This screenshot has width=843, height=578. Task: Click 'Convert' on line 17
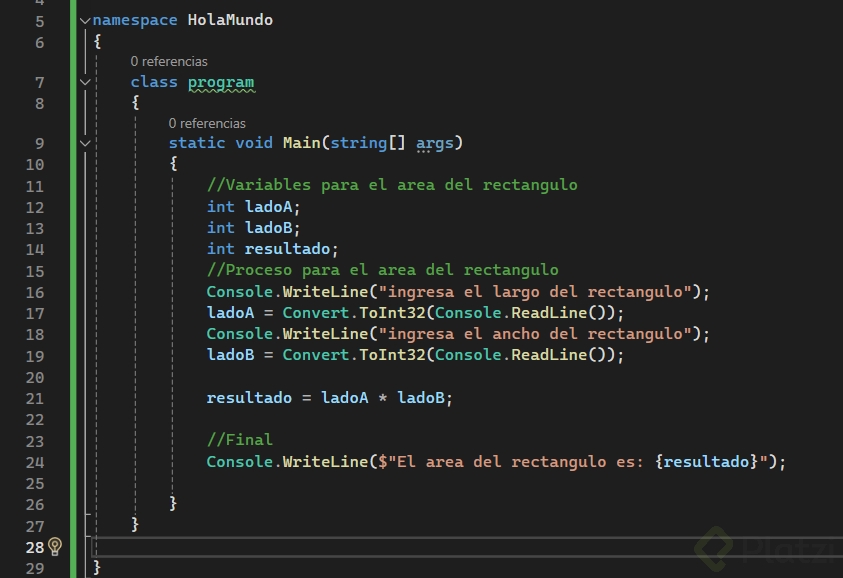(316, 313)
